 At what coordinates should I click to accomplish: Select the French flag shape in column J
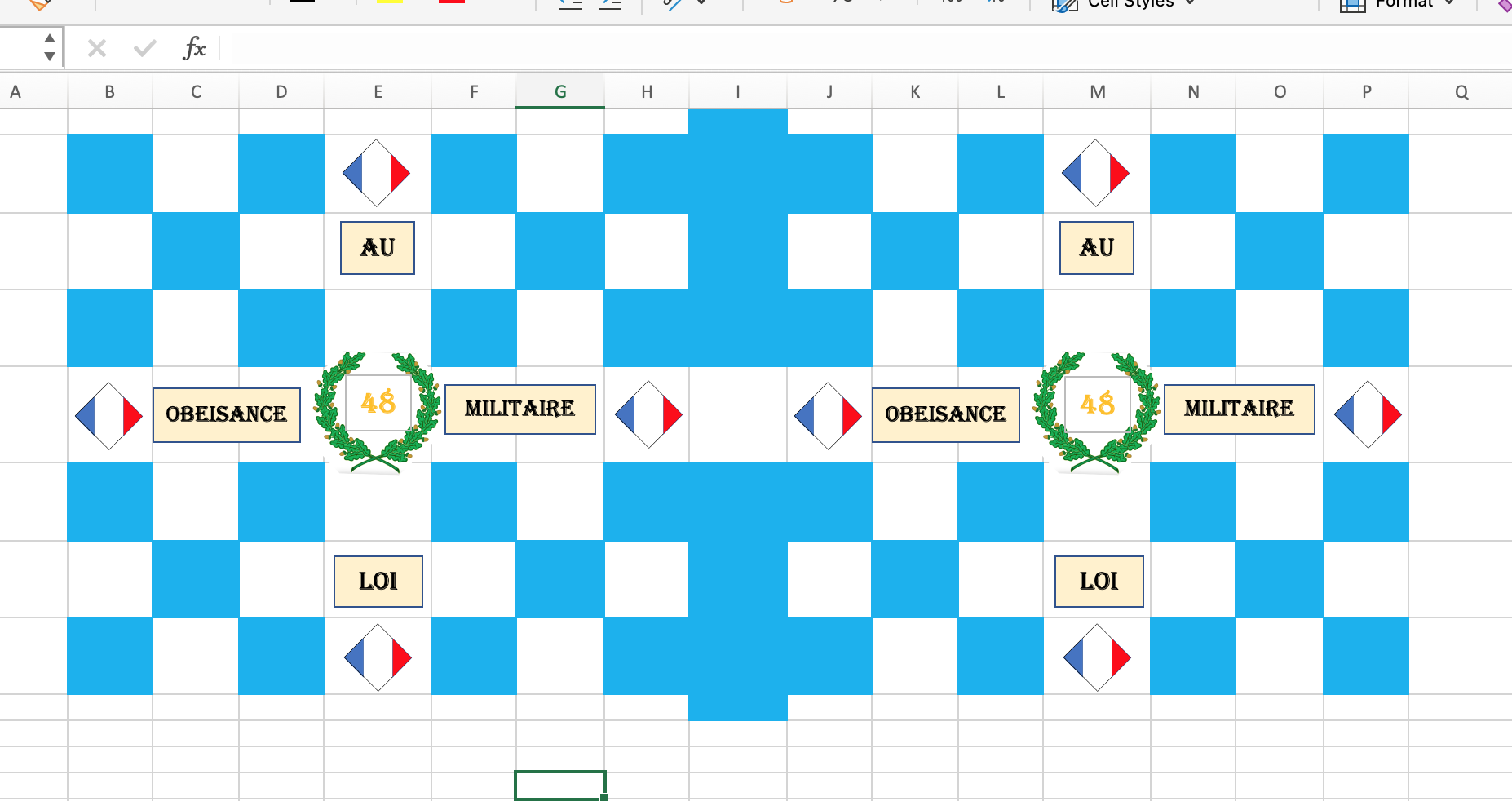coord(829,416)
